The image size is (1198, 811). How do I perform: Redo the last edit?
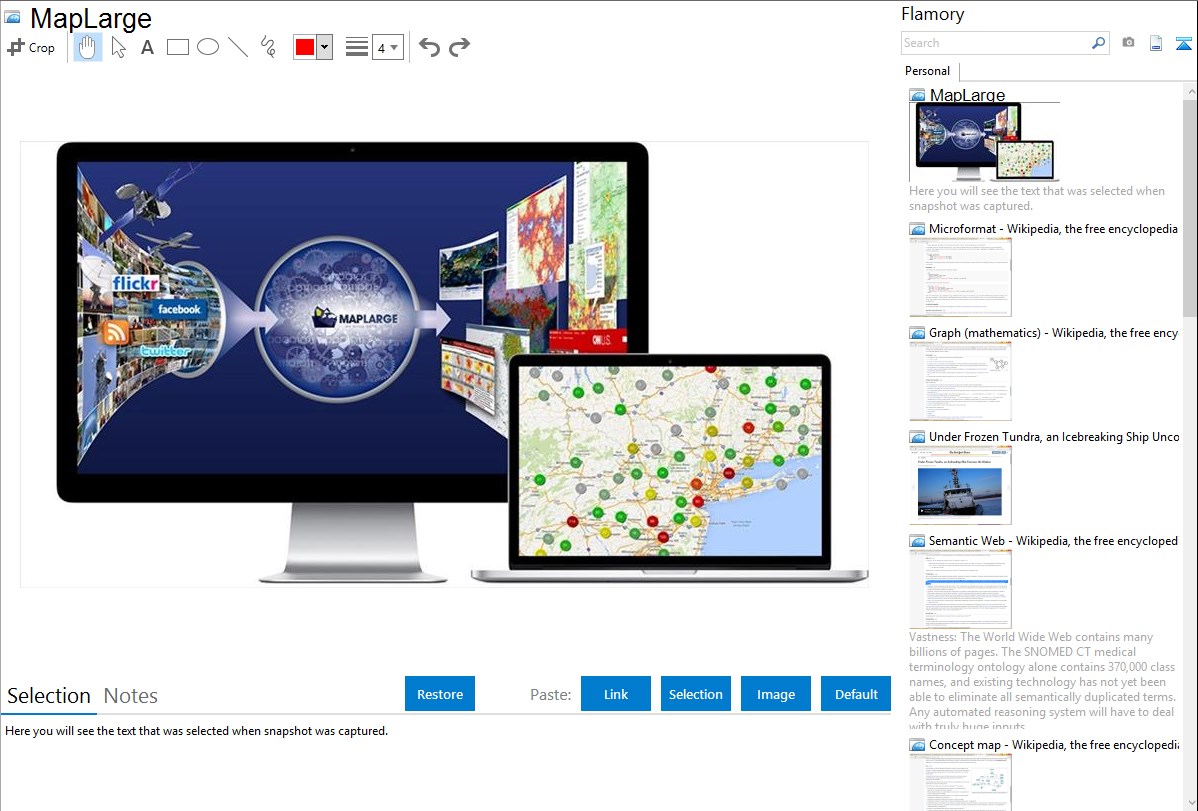tap(459, 47)
